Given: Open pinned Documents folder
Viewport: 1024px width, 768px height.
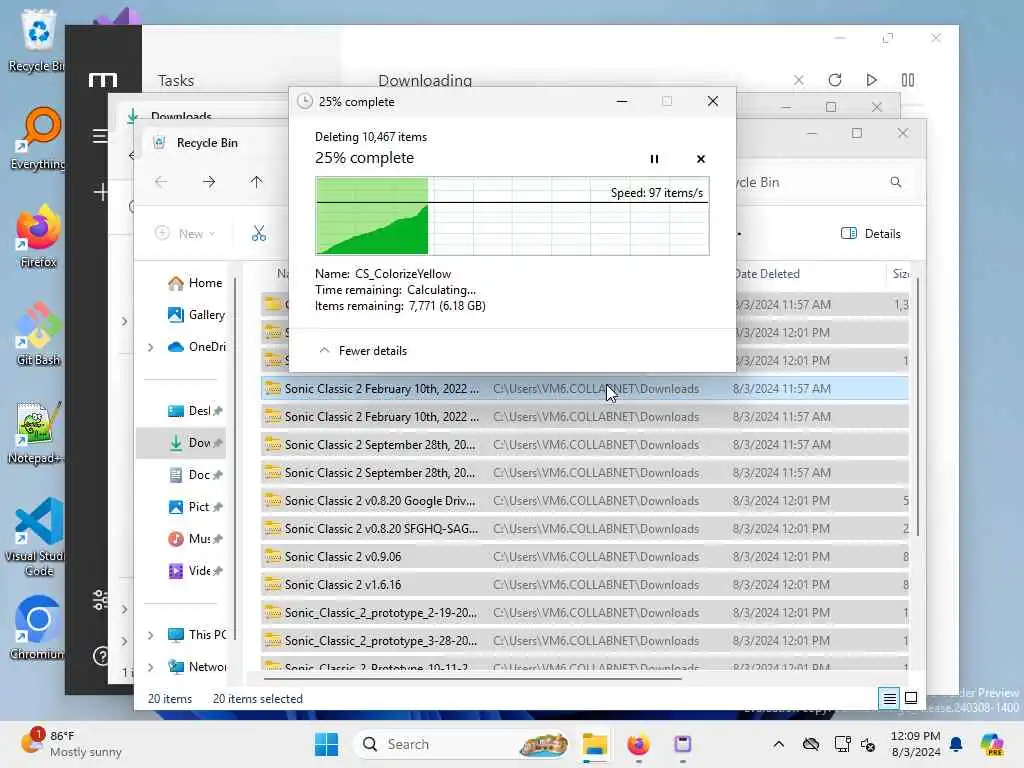Looking at the screenshot, I should point(195,475).
